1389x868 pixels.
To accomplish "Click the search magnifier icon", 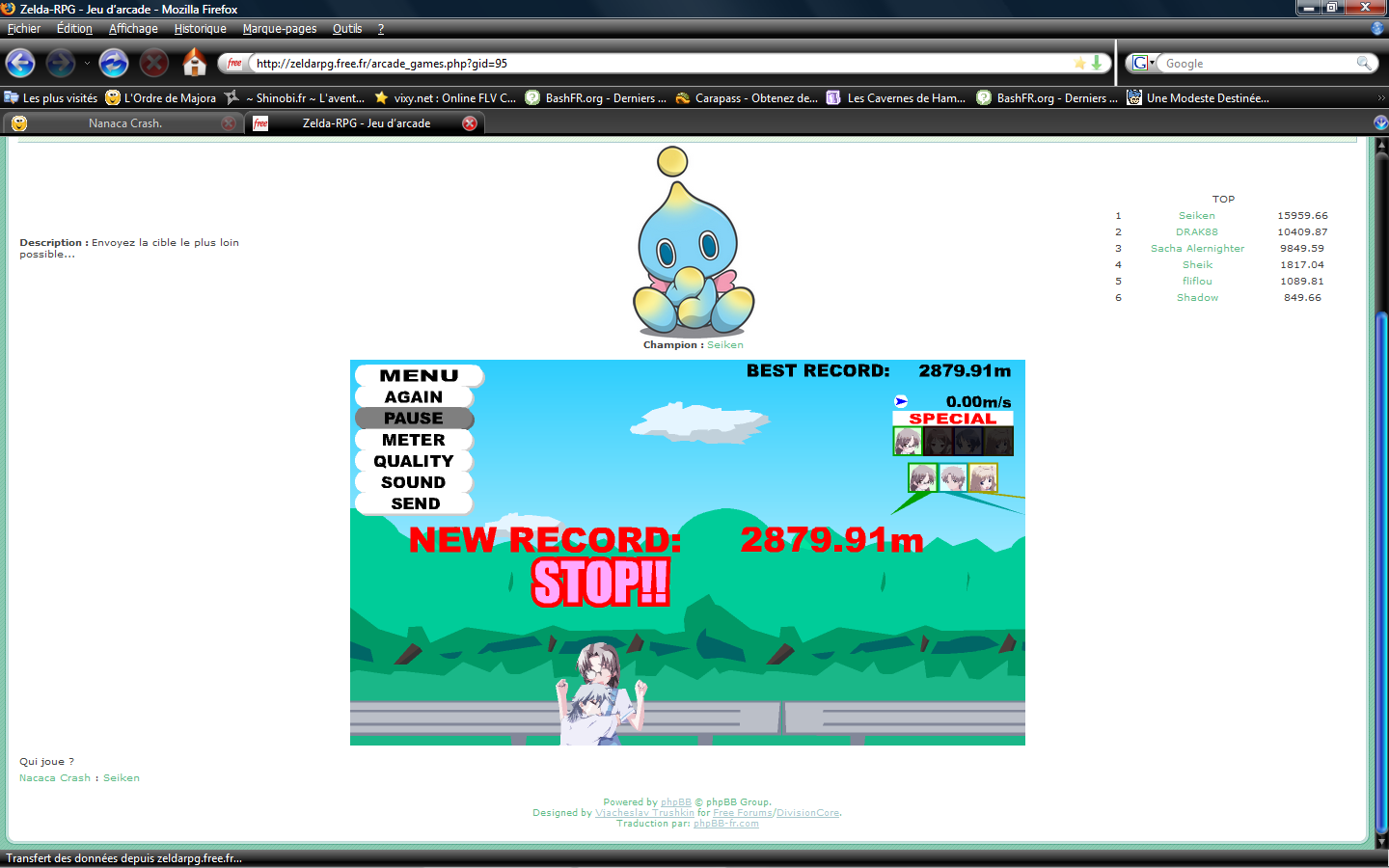I will point(1363,63).
